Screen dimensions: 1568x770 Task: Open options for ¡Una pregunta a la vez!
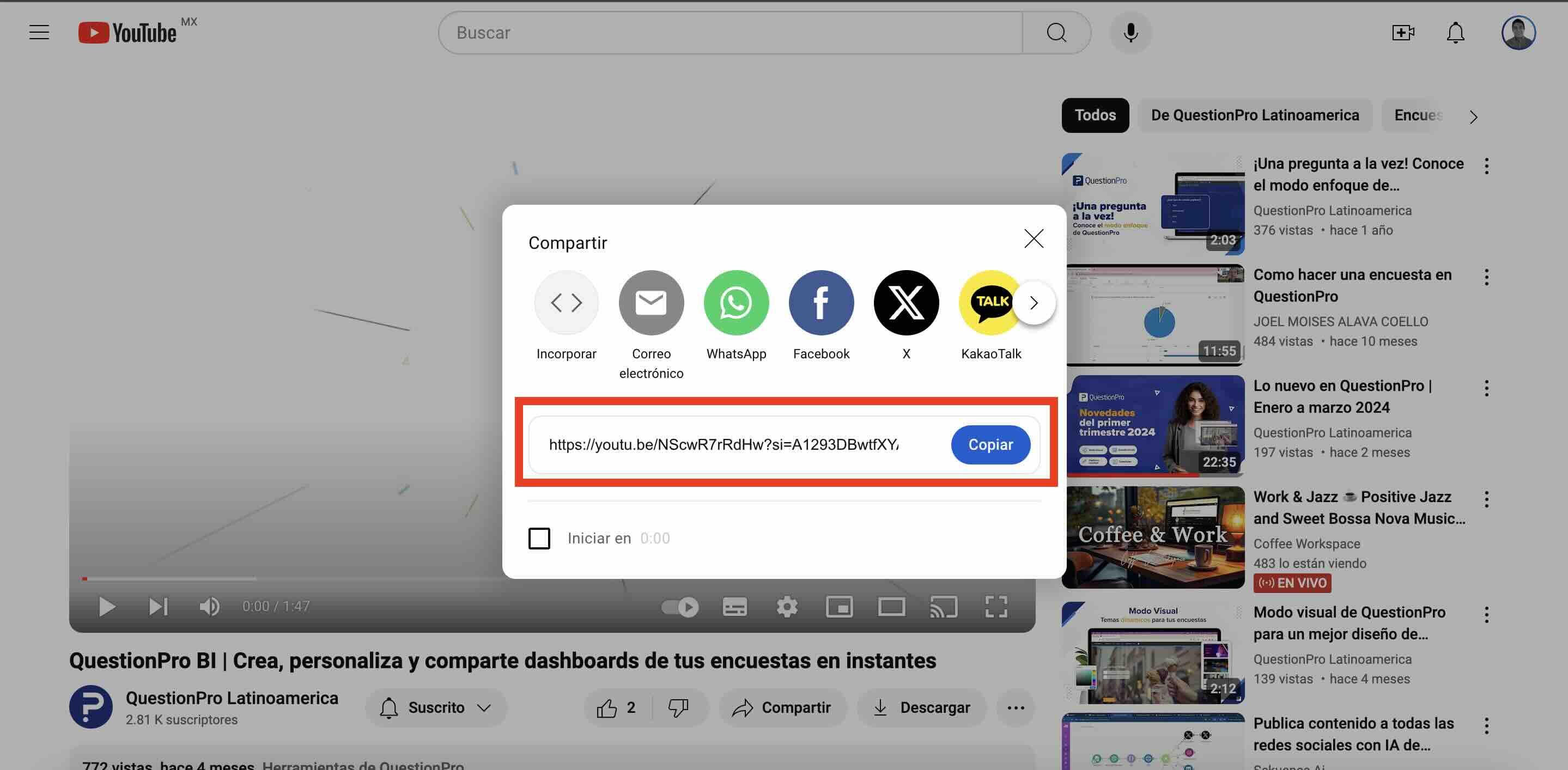tap(1486, 166)
